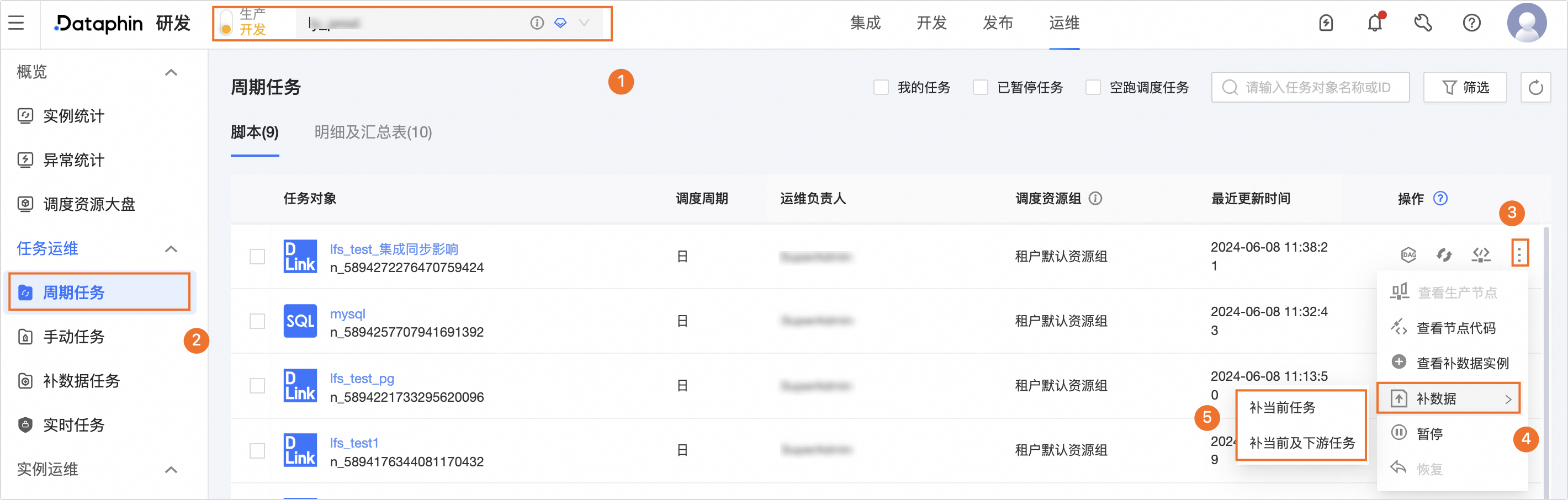The width and height of the screenshot is (1568, 500).
Task: Open the notifications bell
Action: [x=1374, y=23]
